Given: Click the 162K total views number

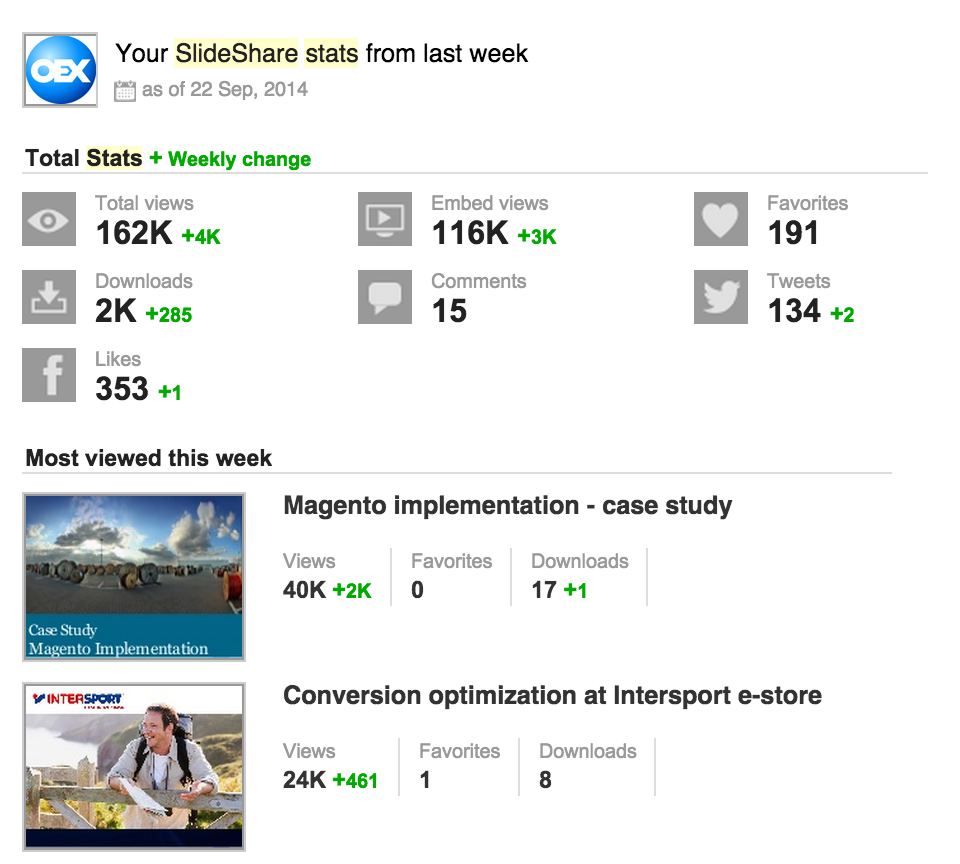Looking at the screenshot, I should [x=134, y=233].
